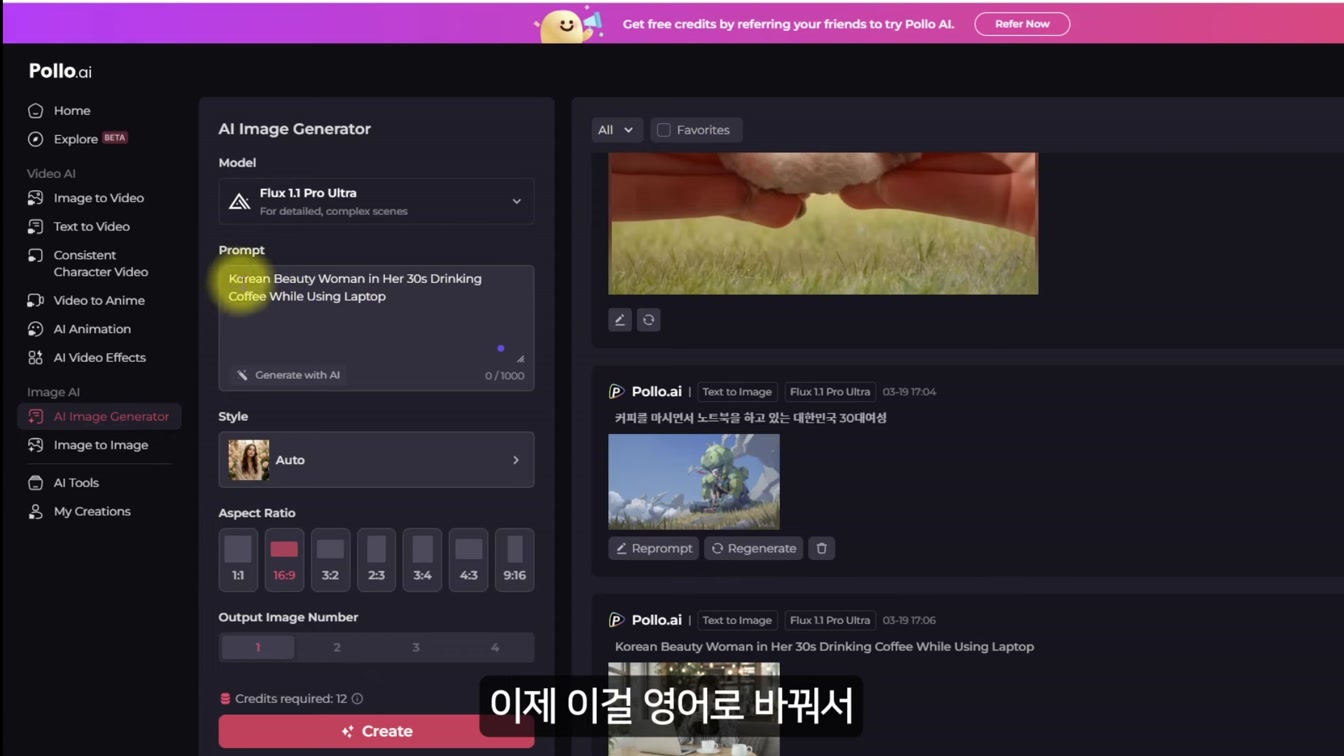Open the cafe laptop image thumbnail
The image size is (1344, 756).
point(694,709)
